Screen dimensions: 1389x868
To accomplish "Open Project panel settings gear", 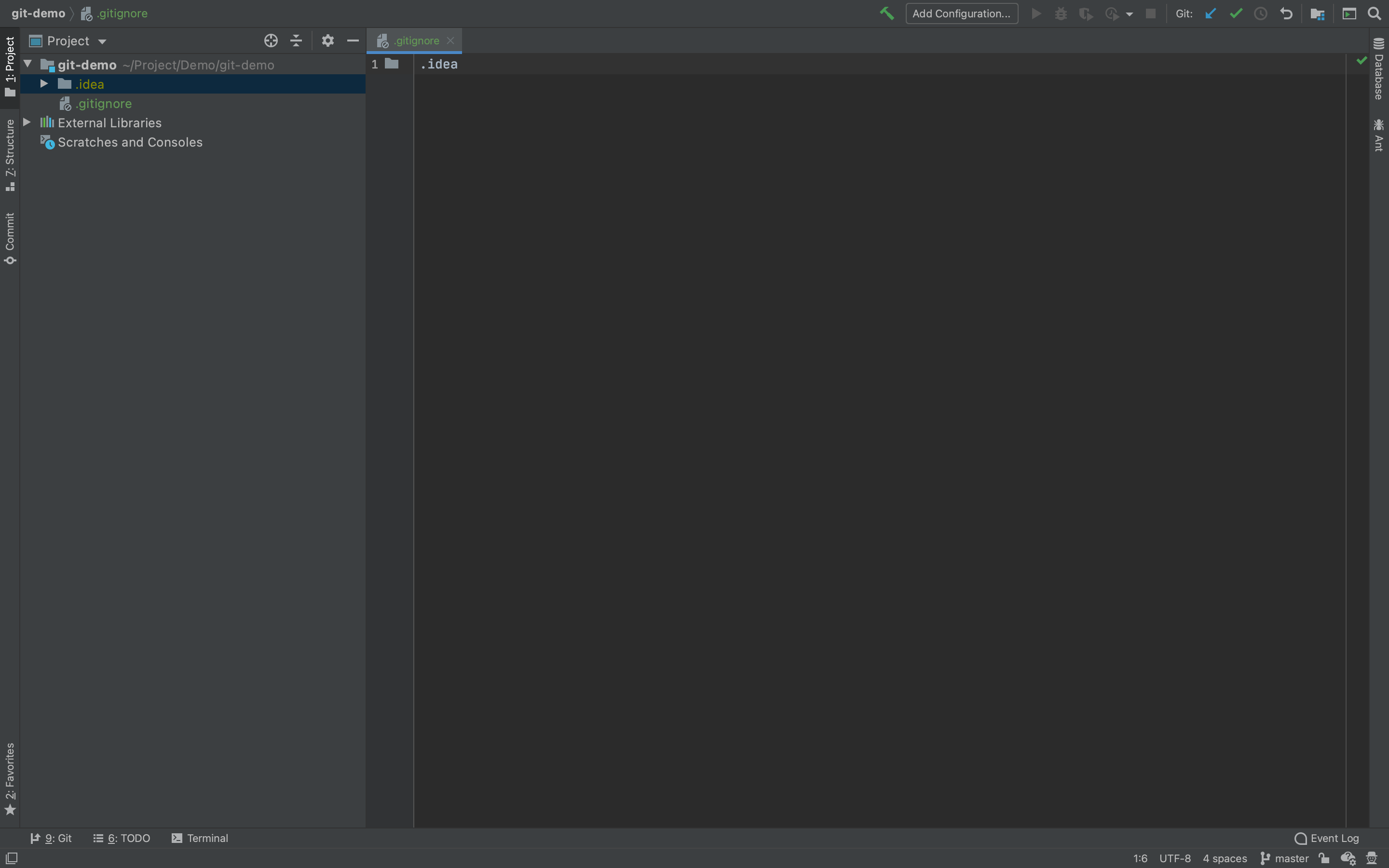I will 328,41.
